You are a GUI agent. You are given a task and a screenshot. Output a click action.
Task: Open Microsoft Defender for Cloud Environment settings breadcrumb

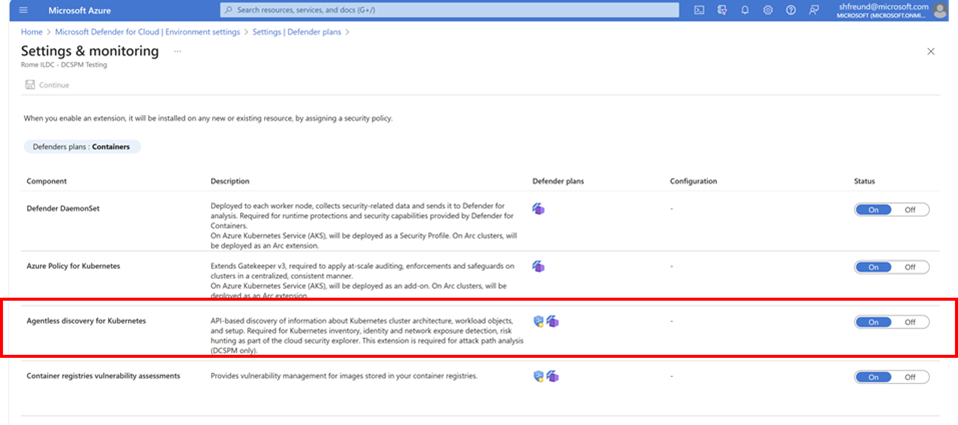pyautogui.click(x=147, y=32)
